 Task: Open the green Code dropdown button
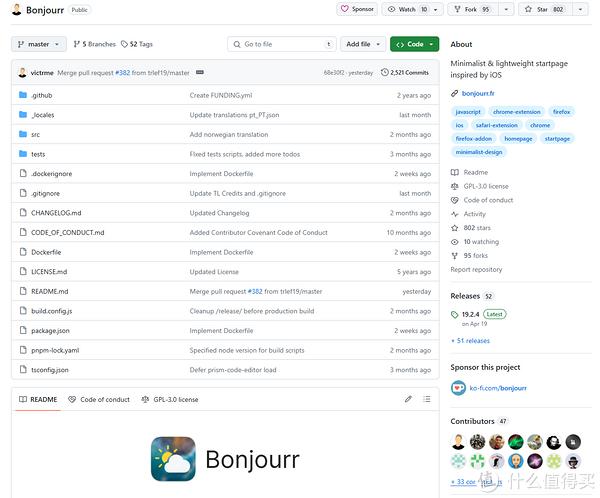414,44
